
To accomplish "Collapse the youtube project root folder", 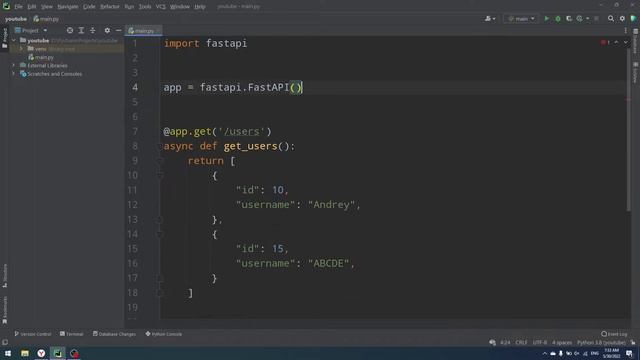I will 14,40.
